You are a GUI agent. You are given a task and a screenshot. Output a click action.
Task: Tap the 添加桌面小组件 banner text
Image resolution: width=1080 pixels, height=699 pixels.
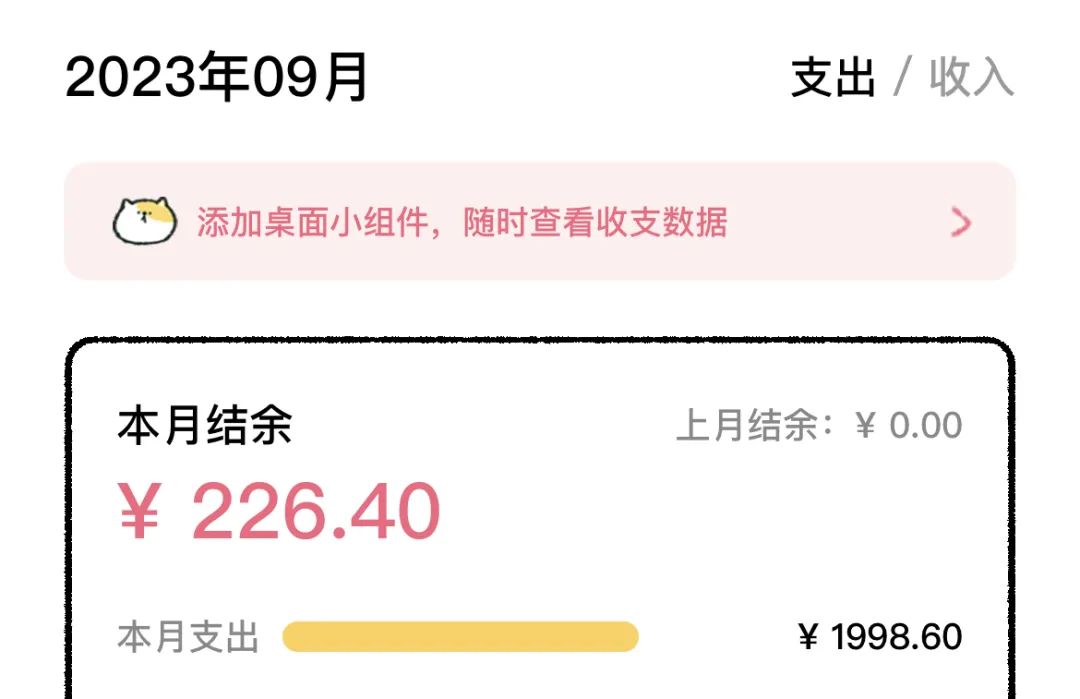(x=313, y=222)
